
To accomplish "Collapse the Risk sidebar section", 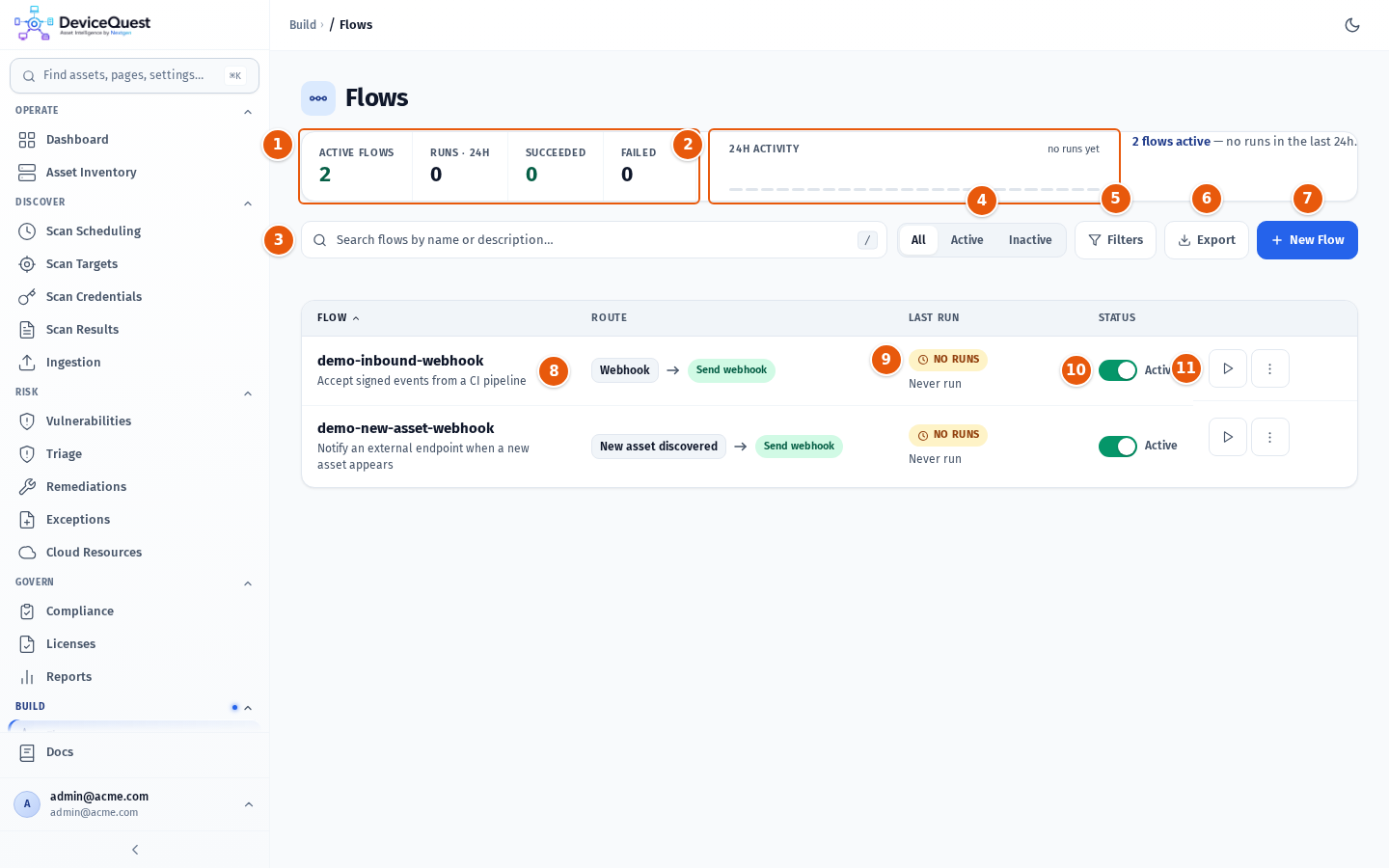I will click(248, 393).
